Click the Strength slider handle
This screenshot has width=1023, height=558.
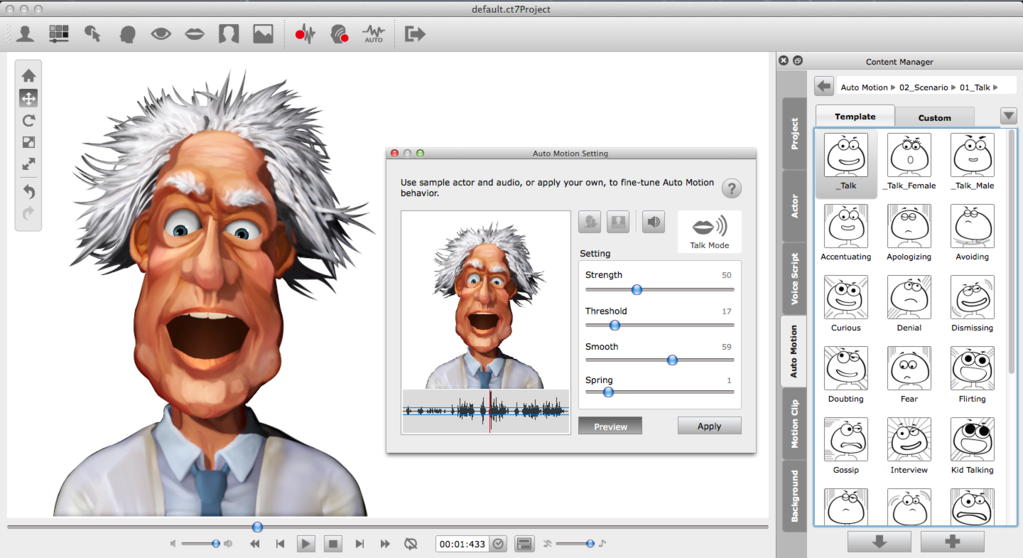(637, 290)
